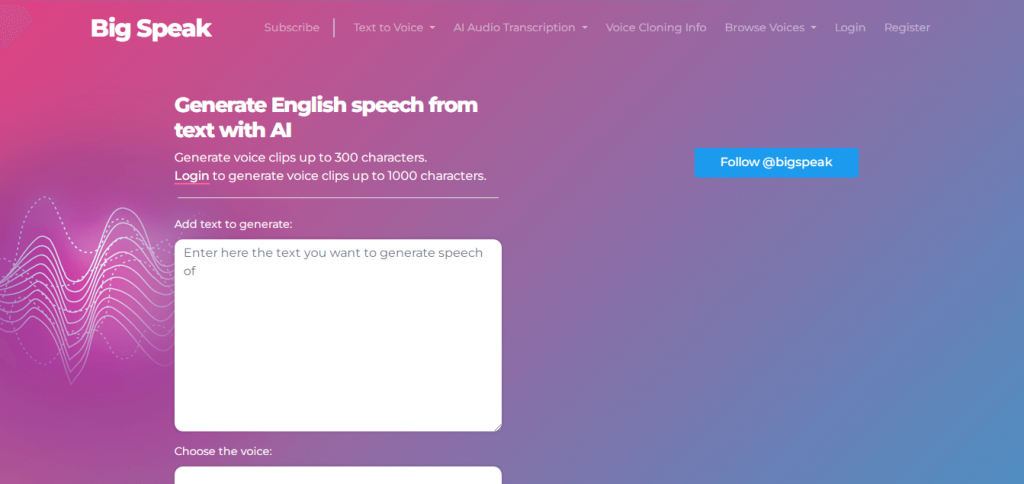This screenshot has height=484, width=1024.
Task: Grab the textarea resize handle corner
Action: point(497,427)
